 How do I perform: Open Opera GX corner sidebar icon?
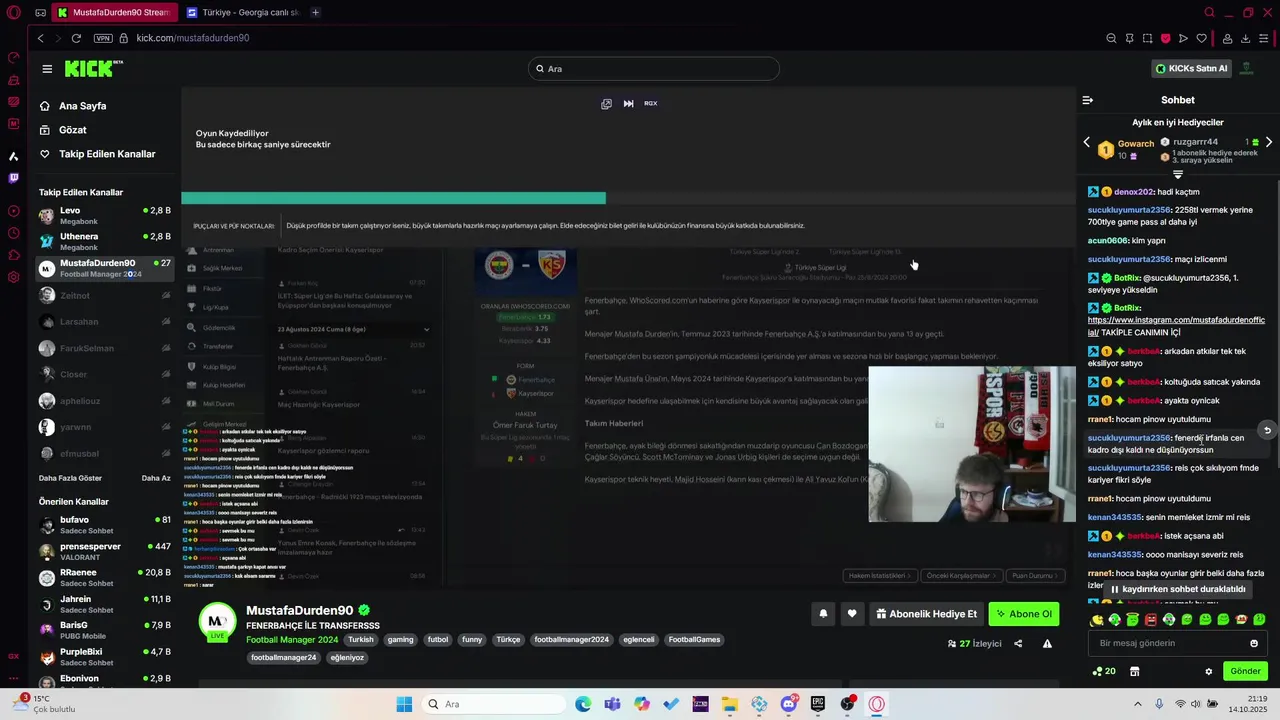pos(13,656)
